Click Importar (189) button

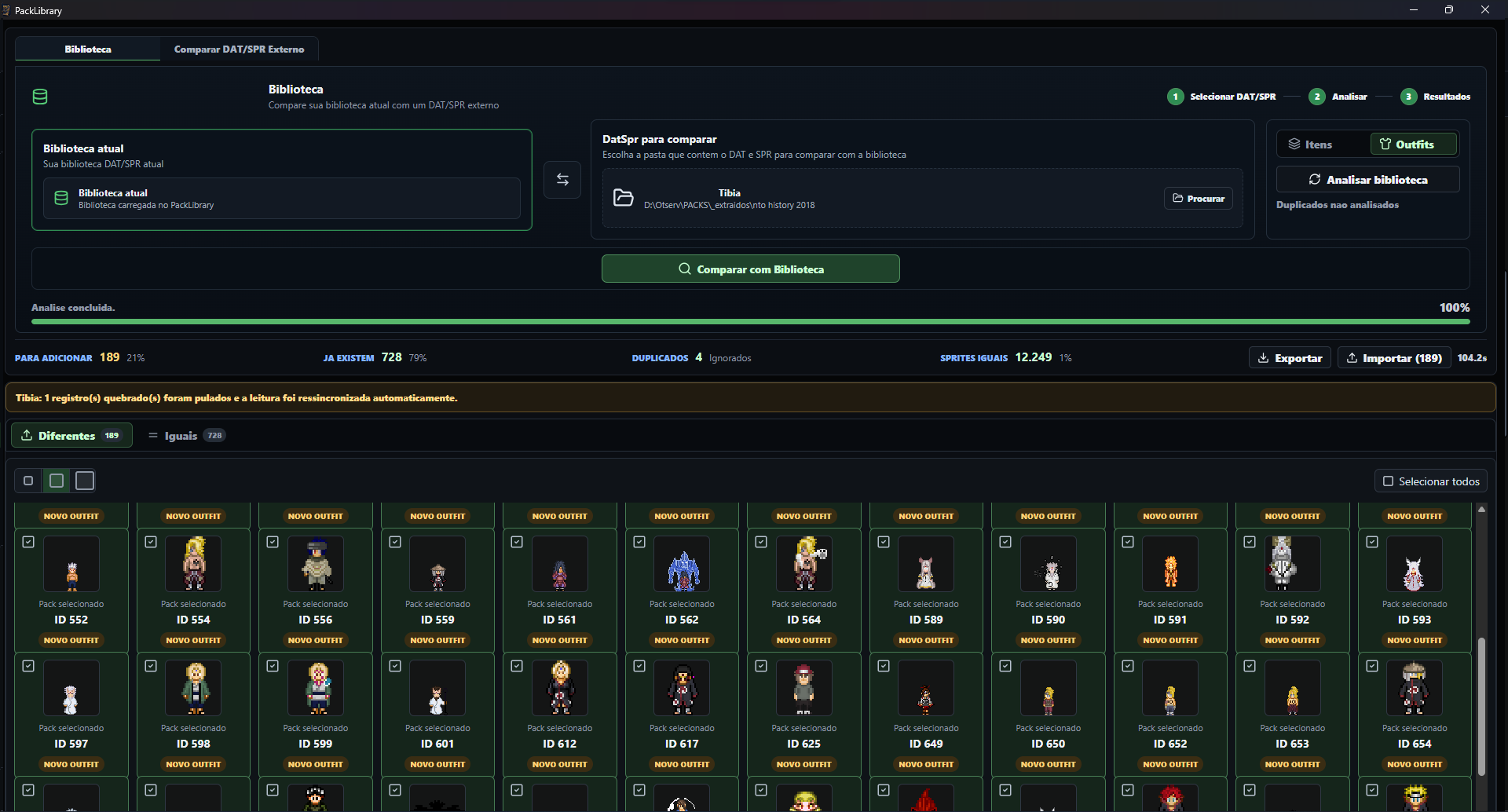(1393, 357)
